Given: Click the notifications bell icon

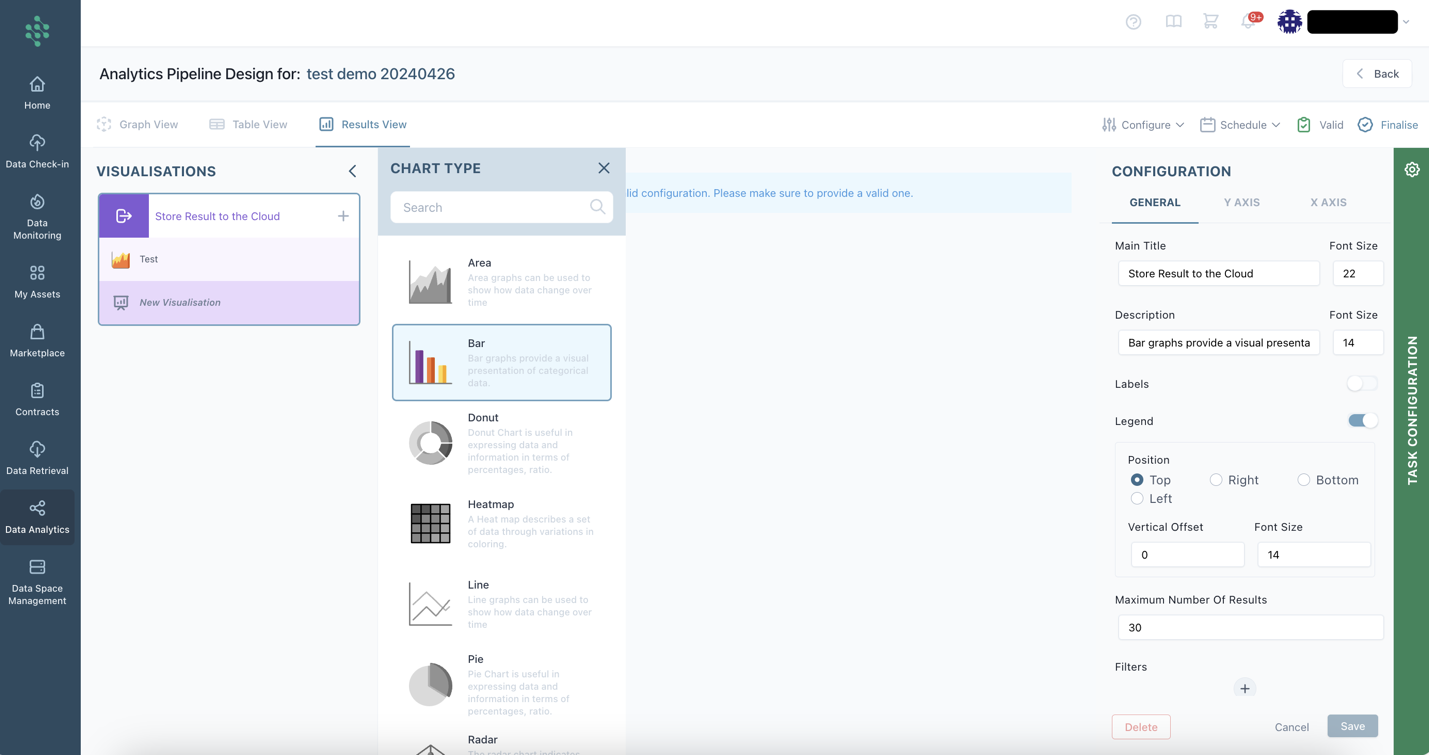Looking at the screenshot, I should coord(1248,22).
